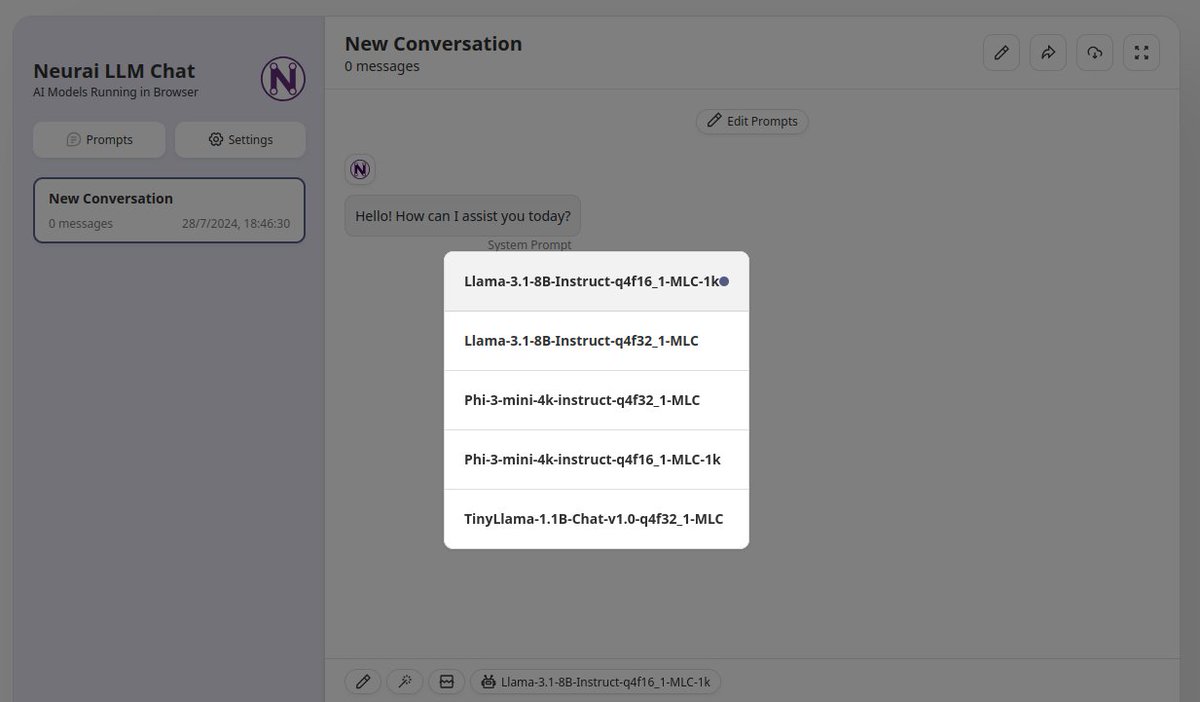Viewport: 1200px width, 702px height.
Task: Pick Phi-3-mini-4k-instruct-q4f32_1-MLC model
Action: point(596,400)
